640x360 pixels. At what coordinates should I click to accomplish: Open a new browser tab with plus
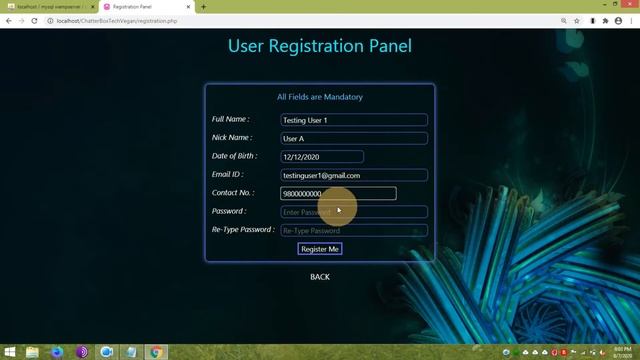pos(203,7)
